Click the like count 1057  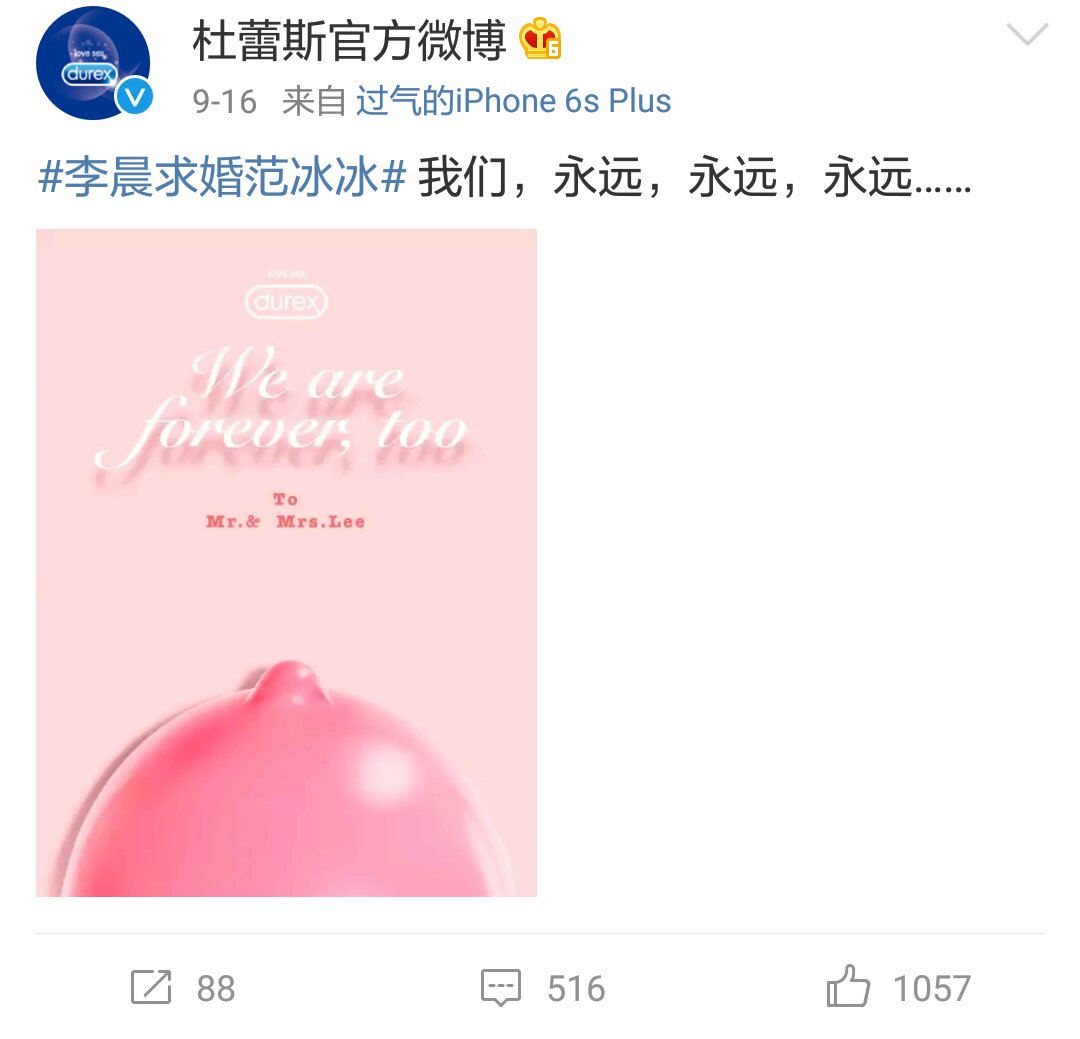(932, 988)
